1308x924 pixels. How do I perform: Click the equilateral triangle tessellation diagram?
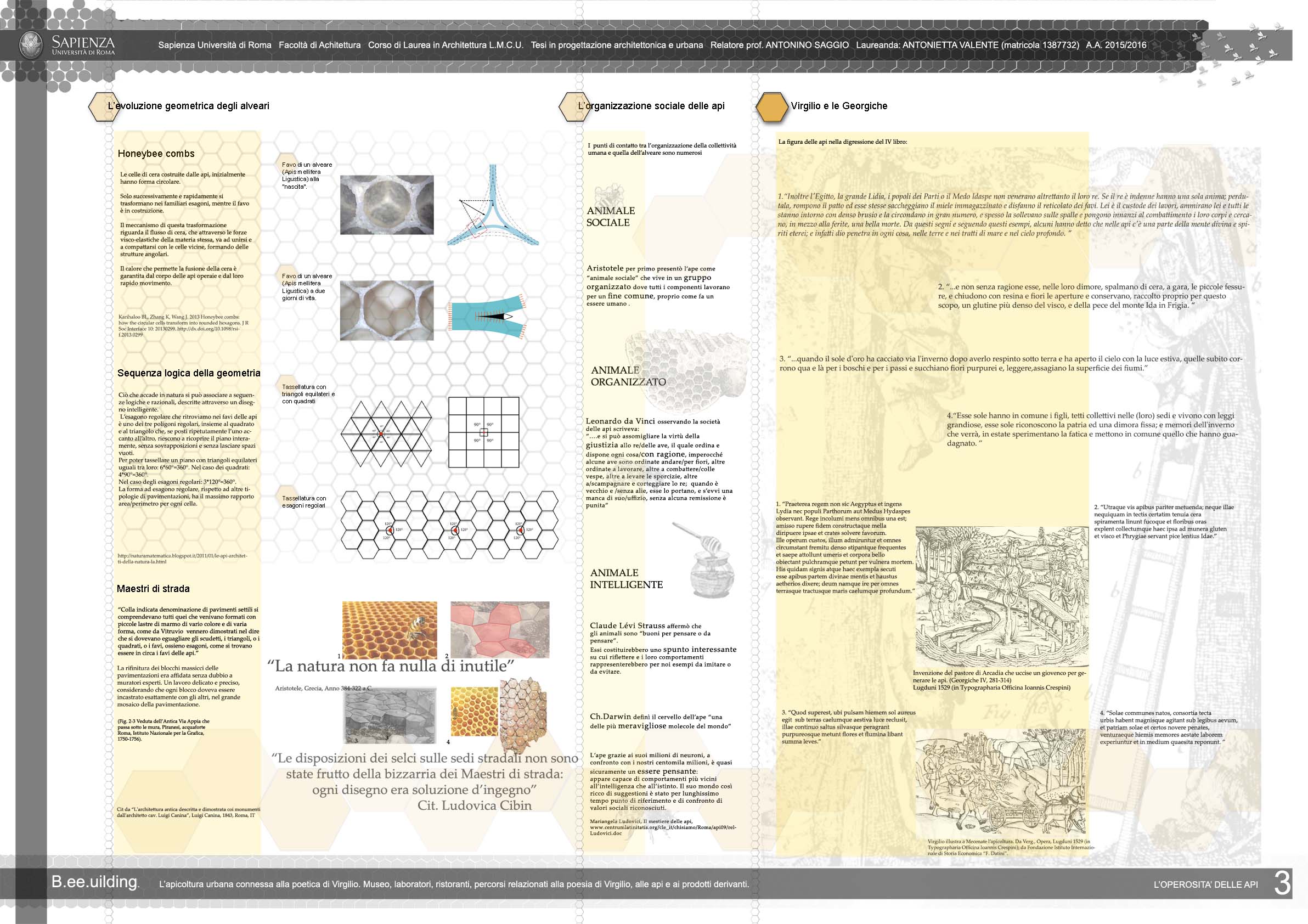[x=386, y=434]
